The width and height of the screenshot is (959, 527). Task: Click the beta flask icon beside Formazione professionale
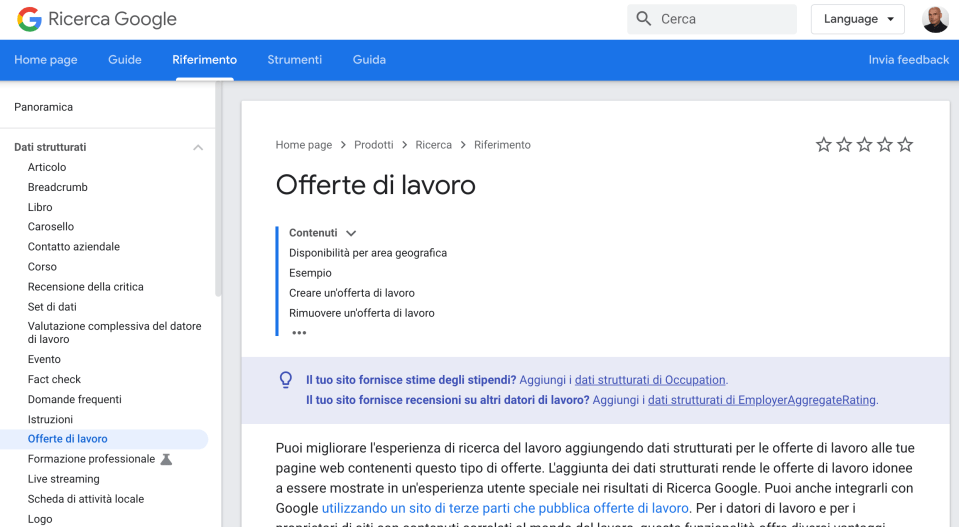point(166,459)
